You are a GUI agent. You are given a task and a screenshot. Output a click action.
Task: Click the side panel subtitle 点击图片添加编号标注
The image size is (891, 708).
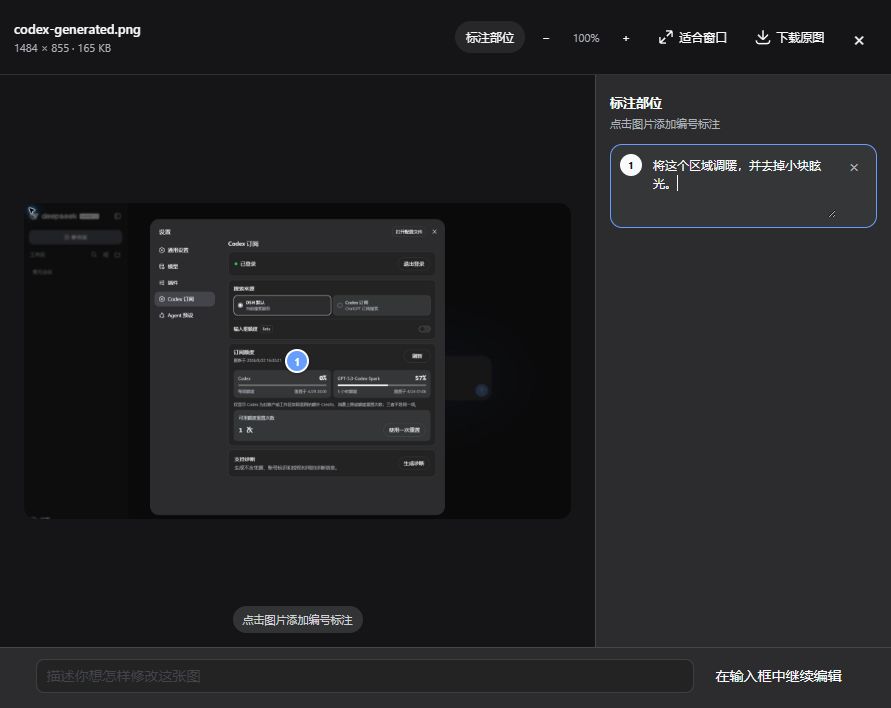pyautogui.click(x=665, y=124)
